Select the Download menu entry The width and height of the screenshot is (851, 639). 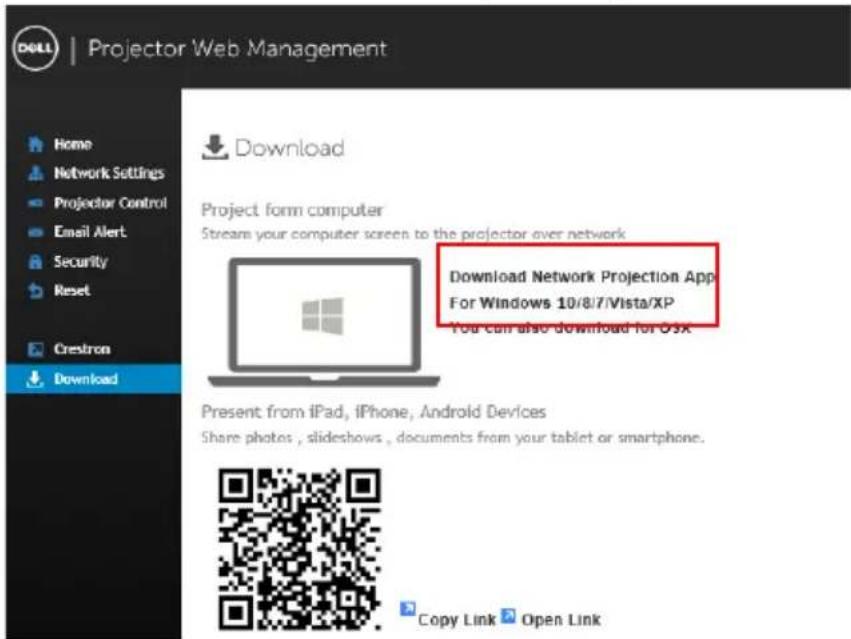click(94, 379)
